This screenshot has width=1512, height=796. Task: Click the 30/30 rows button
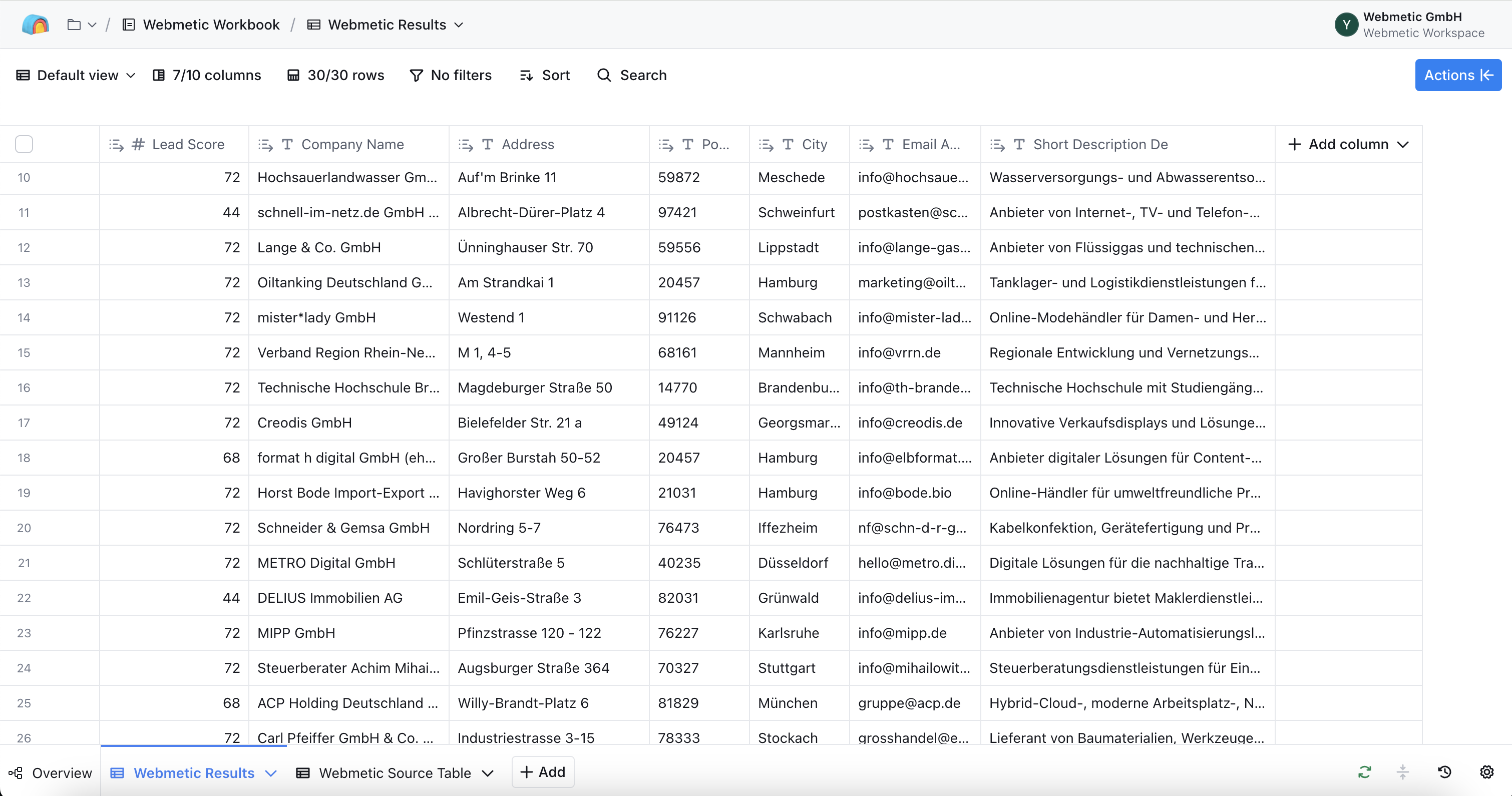336,75
